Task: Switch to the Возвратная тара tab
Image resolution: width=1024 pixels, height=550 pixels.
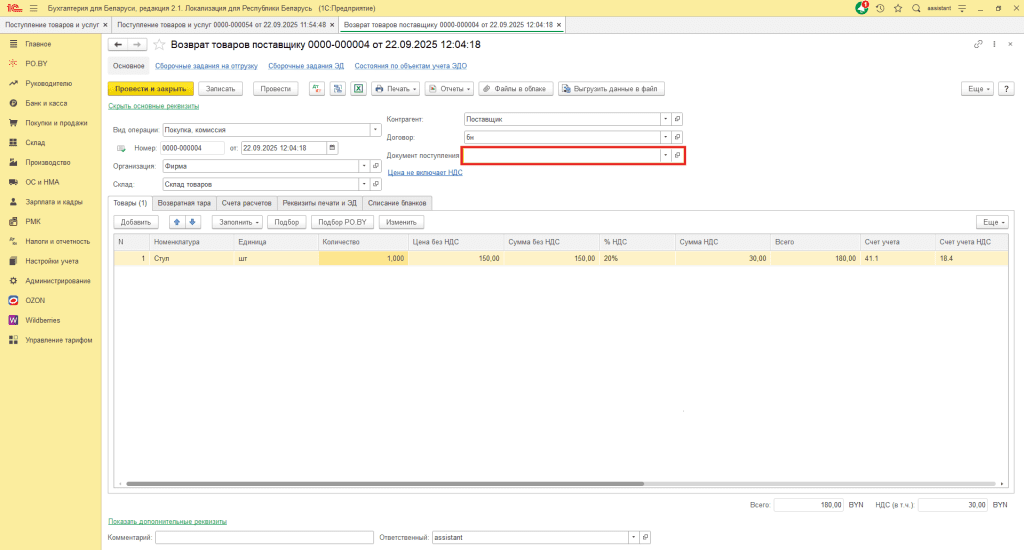Action: point(184,203)
